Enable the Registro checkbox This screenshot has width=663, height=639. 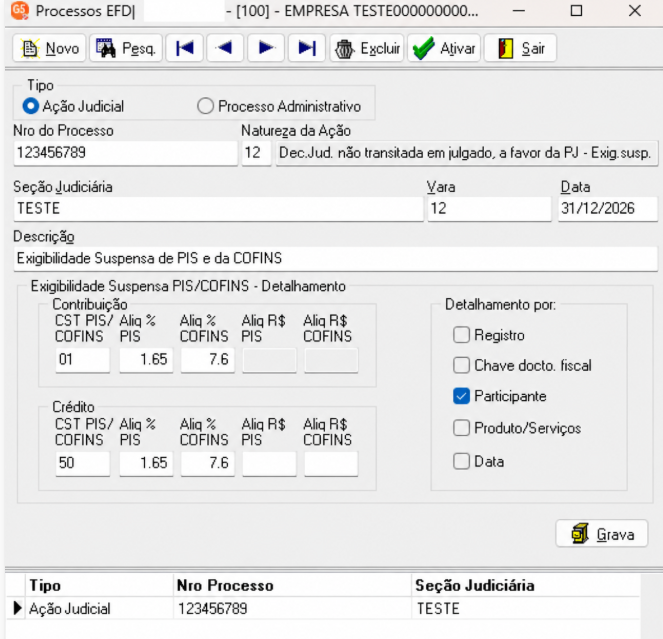[x=461, y=335]
